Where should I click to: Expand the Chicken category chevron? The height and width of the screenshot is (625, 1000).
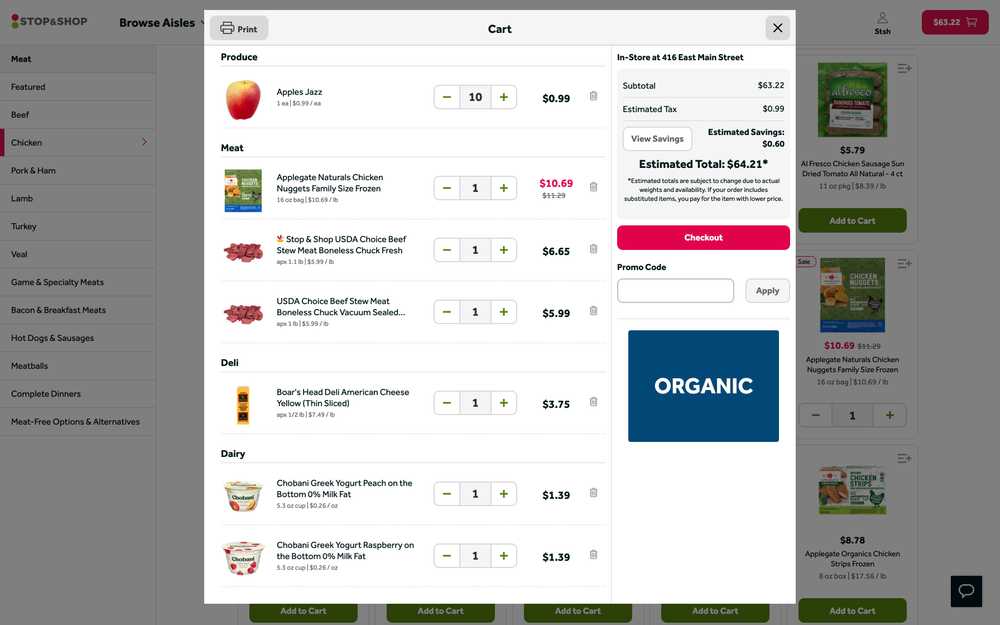click(x=144, y=142)
